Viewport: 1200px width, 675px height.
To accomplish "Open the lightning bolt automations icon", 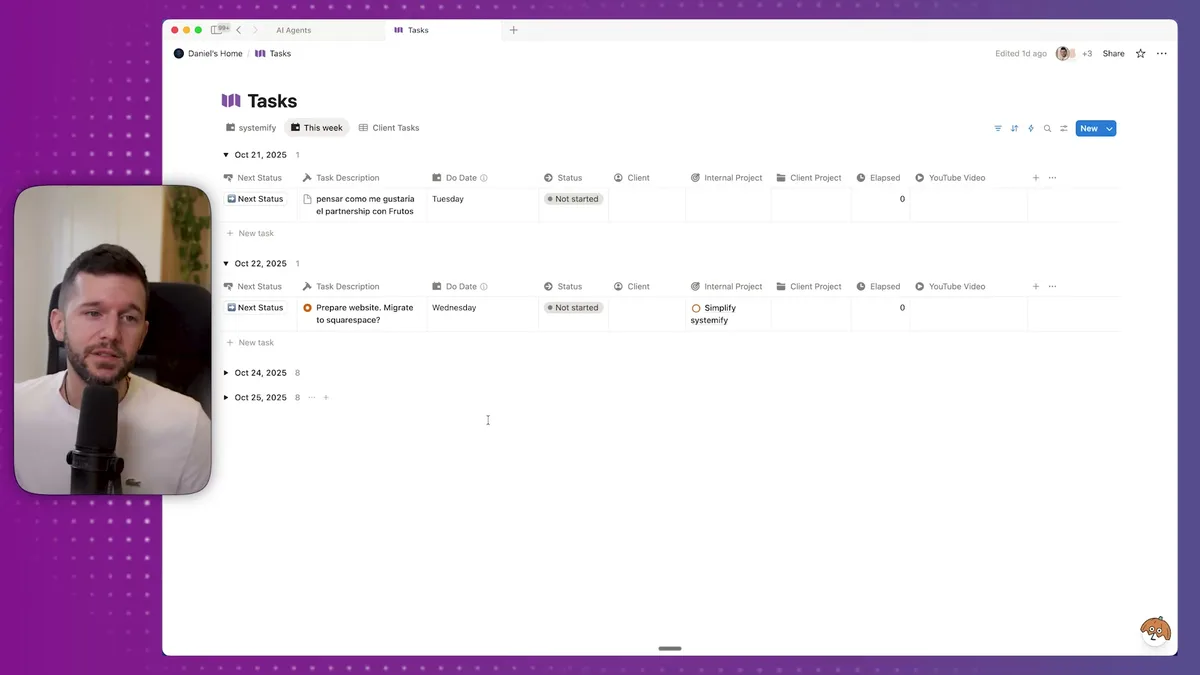I will 1031,128.
